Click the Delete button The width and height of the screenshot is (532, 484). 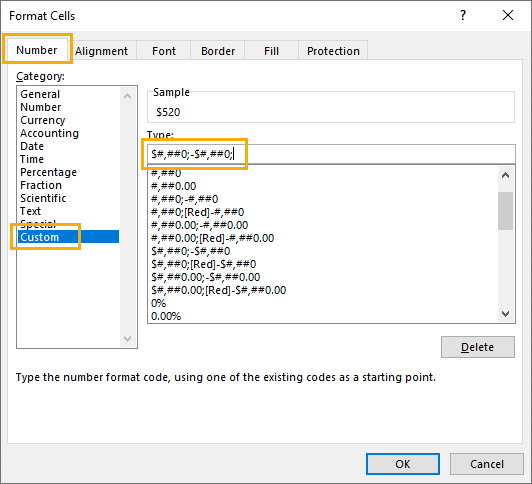coord(477,347)
